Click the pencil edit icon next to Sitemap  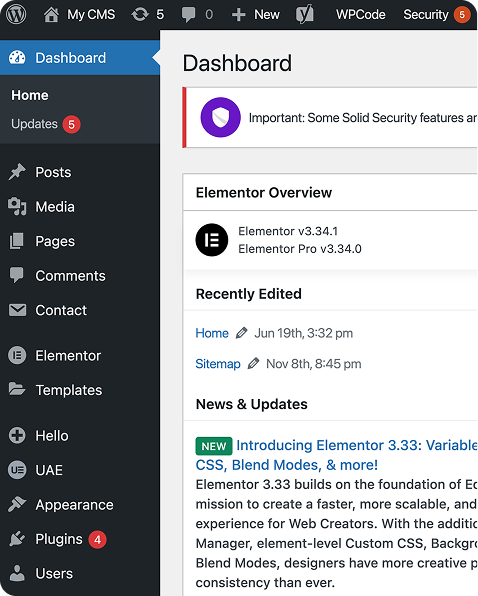click(x=253, y=363)
